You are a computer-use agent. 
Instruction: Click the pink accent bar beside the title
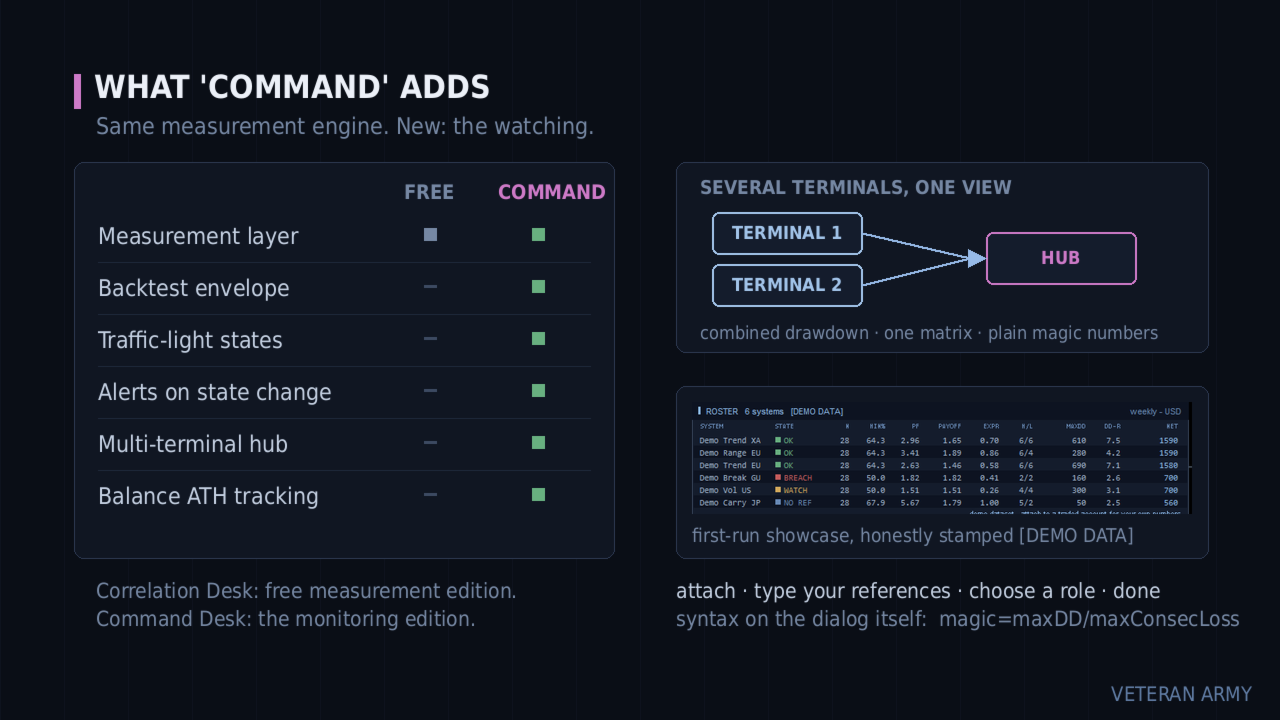coord(77,91)
